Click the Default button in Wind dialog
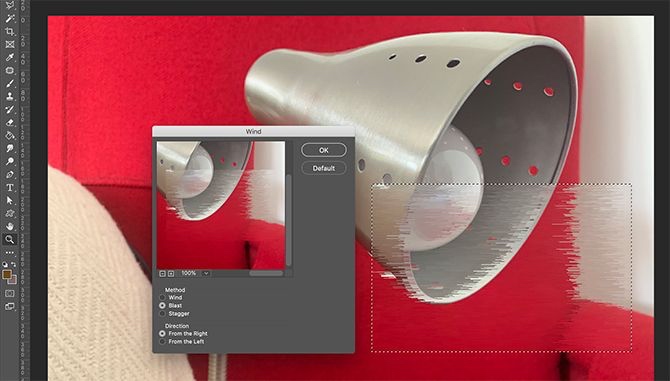 [323, 168]
